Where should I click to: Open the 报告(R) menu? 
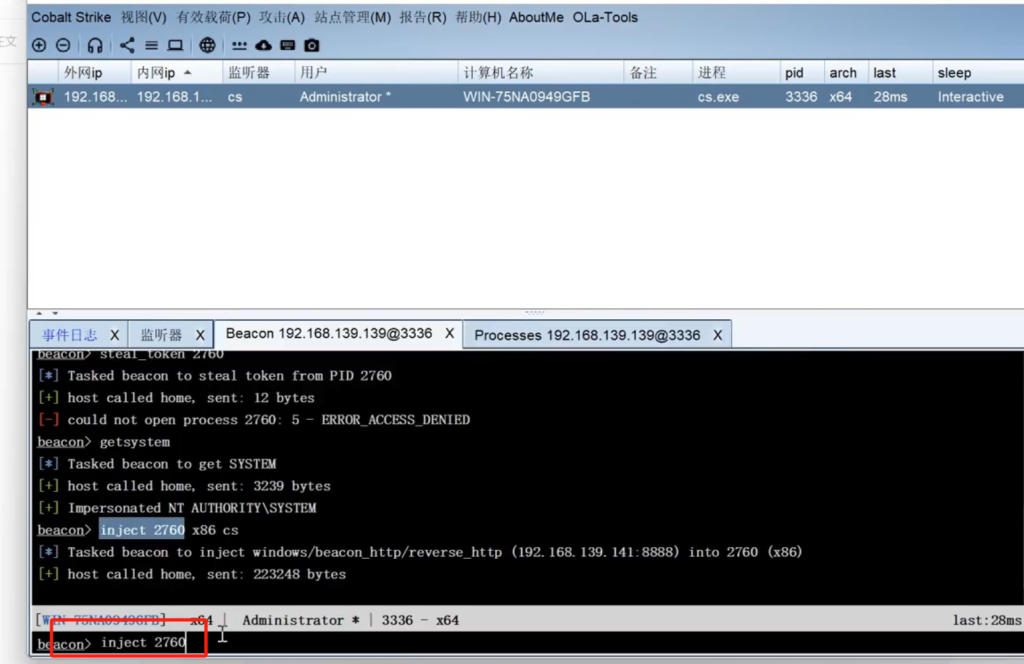(x=423, y=18)
